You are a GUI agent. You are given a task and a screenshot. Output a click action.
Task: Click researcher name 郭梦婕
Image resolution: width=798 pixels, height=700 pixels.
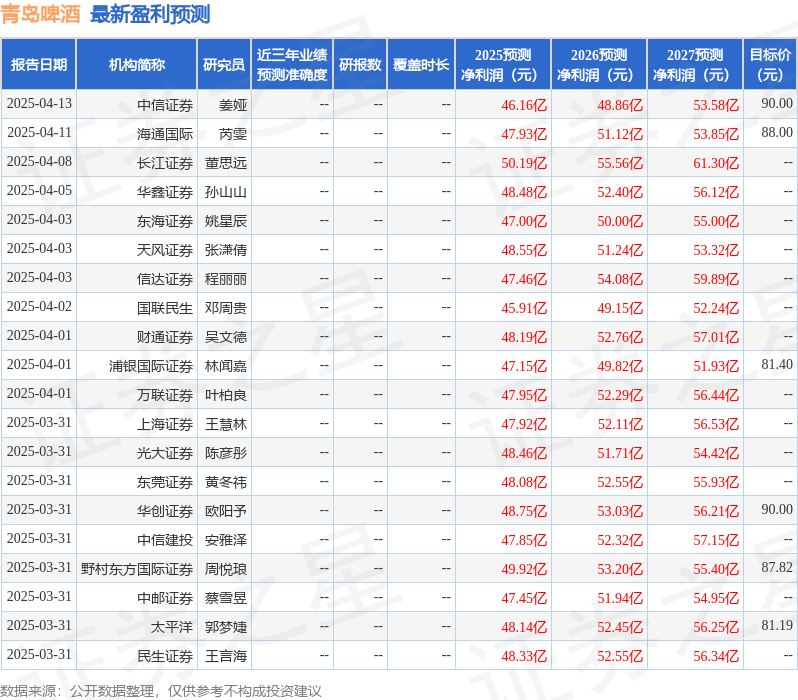(226, 628)
